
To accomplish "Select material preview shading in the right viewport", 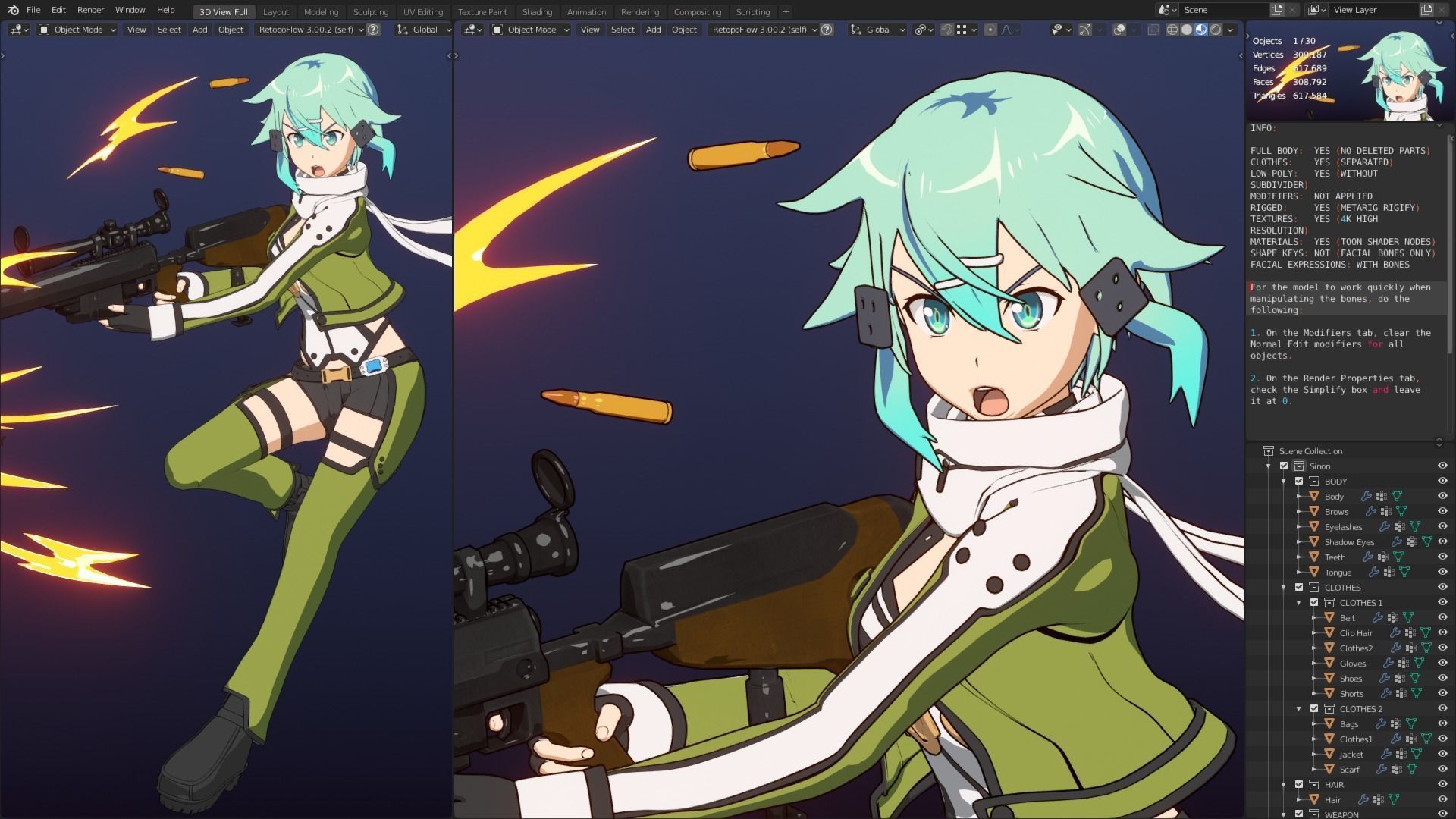I will coord(1201,30).
